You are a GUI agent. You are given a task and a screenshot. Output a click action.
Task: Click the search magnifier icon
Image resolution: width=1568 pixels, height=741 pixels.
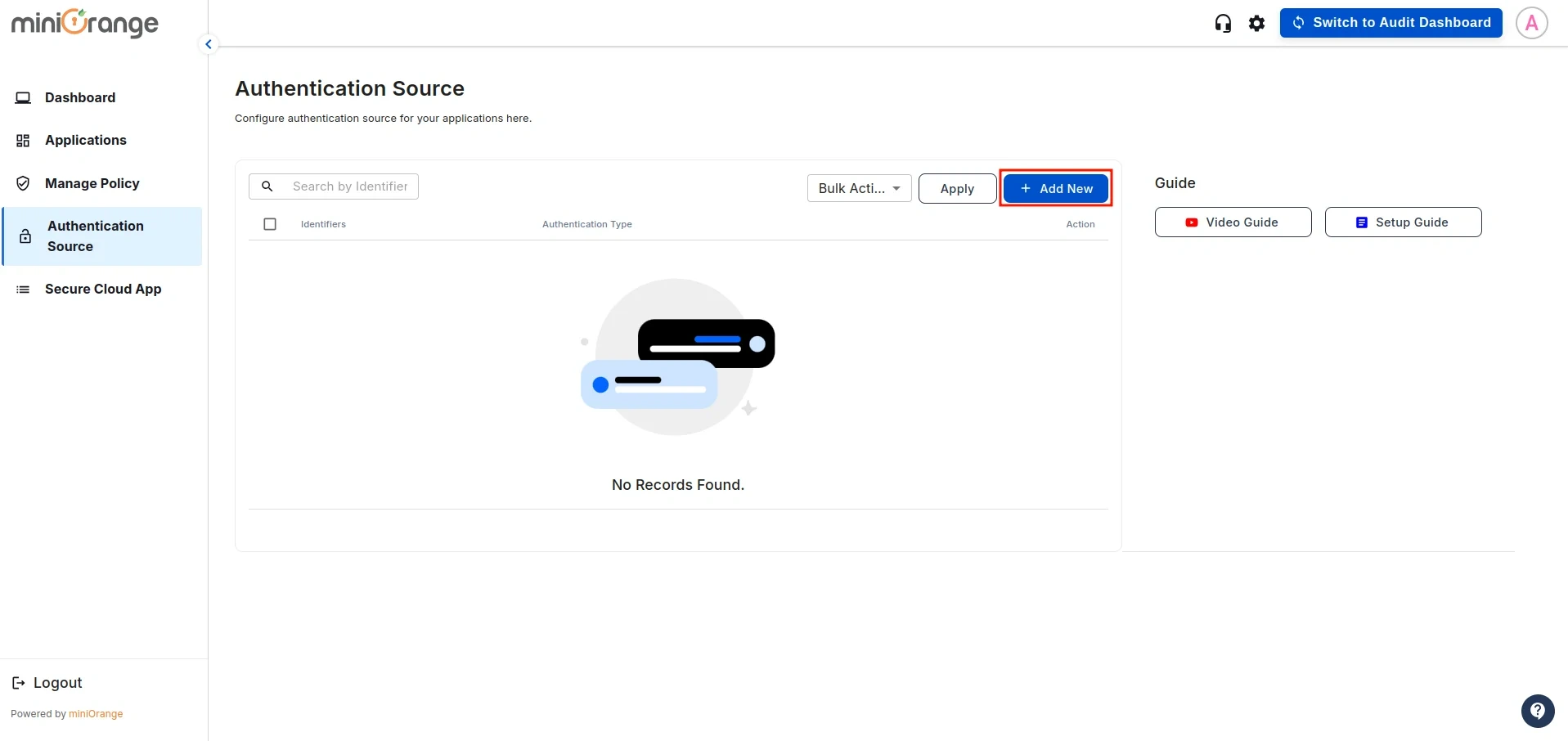click(267, 186)
